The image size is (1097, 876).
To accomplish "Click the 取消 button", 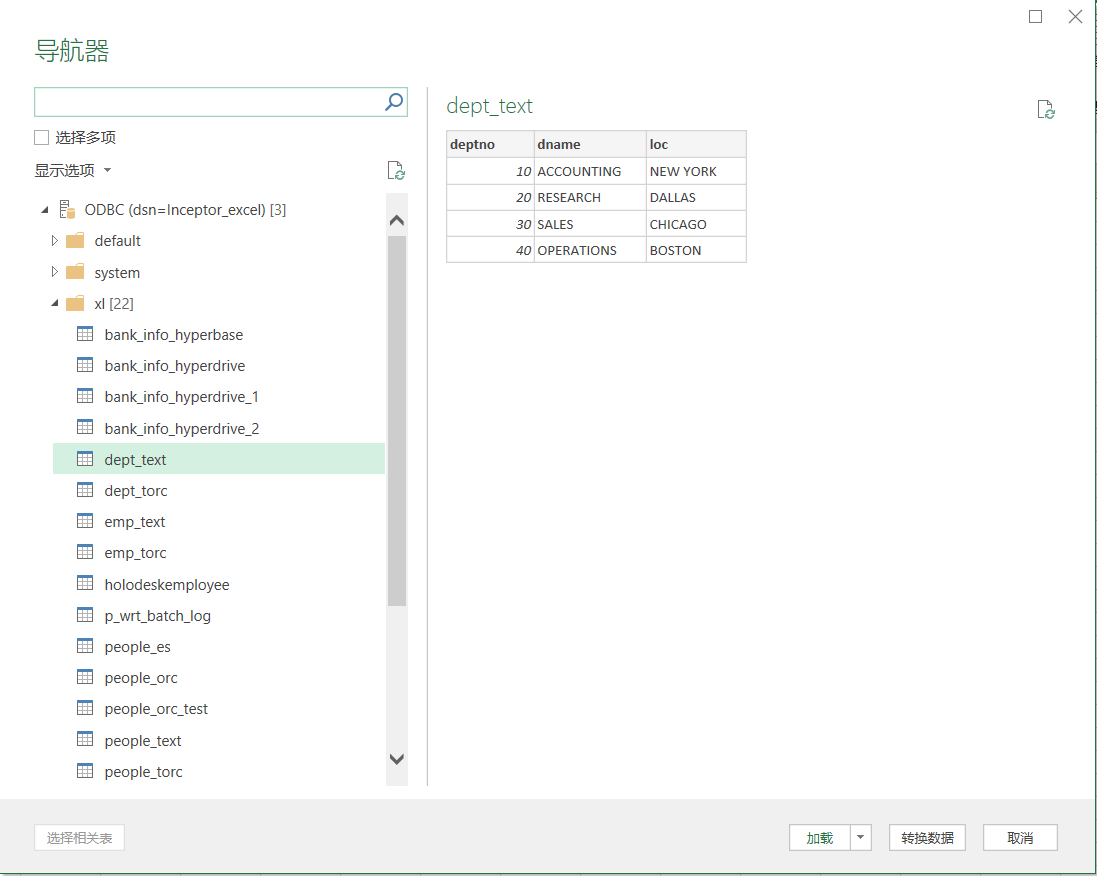I will [x=1019, y=838].
